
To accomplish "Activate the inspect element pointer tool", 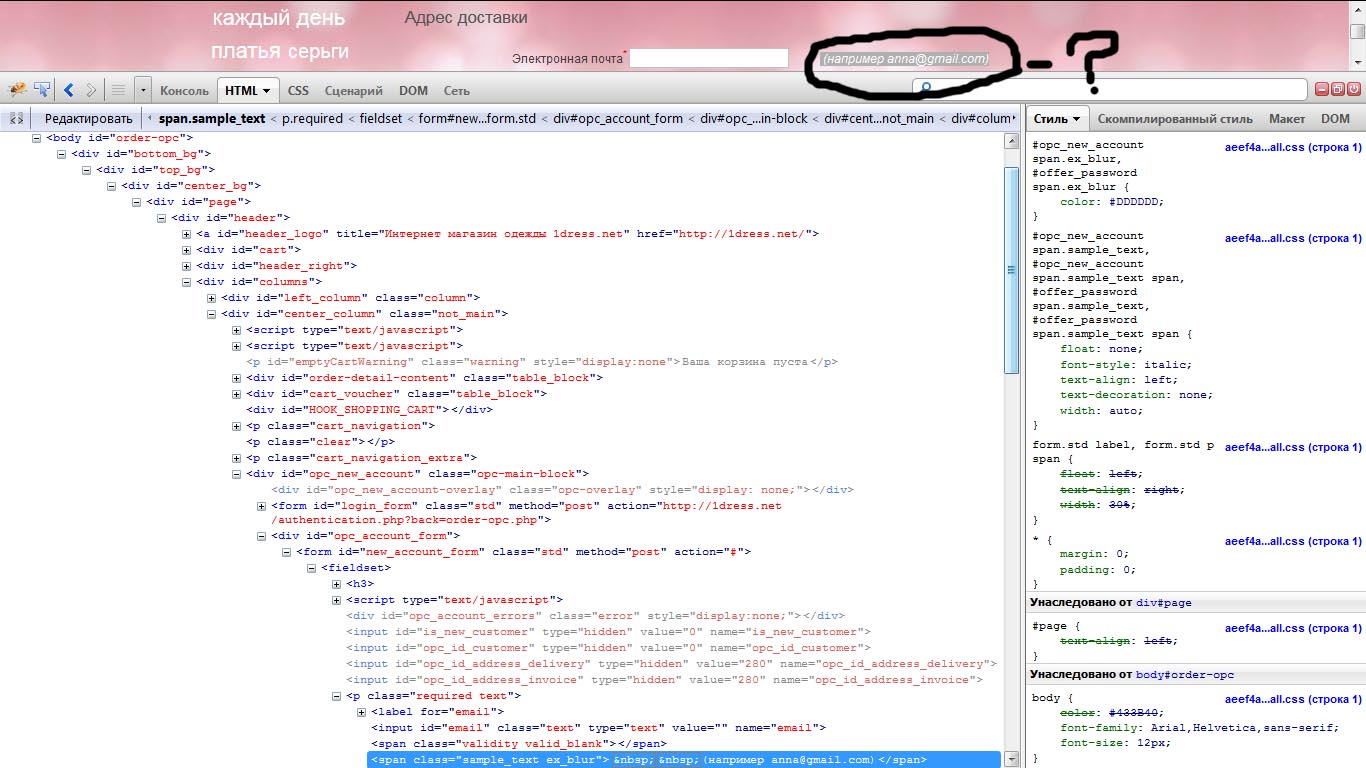I will tap(42, 90).
